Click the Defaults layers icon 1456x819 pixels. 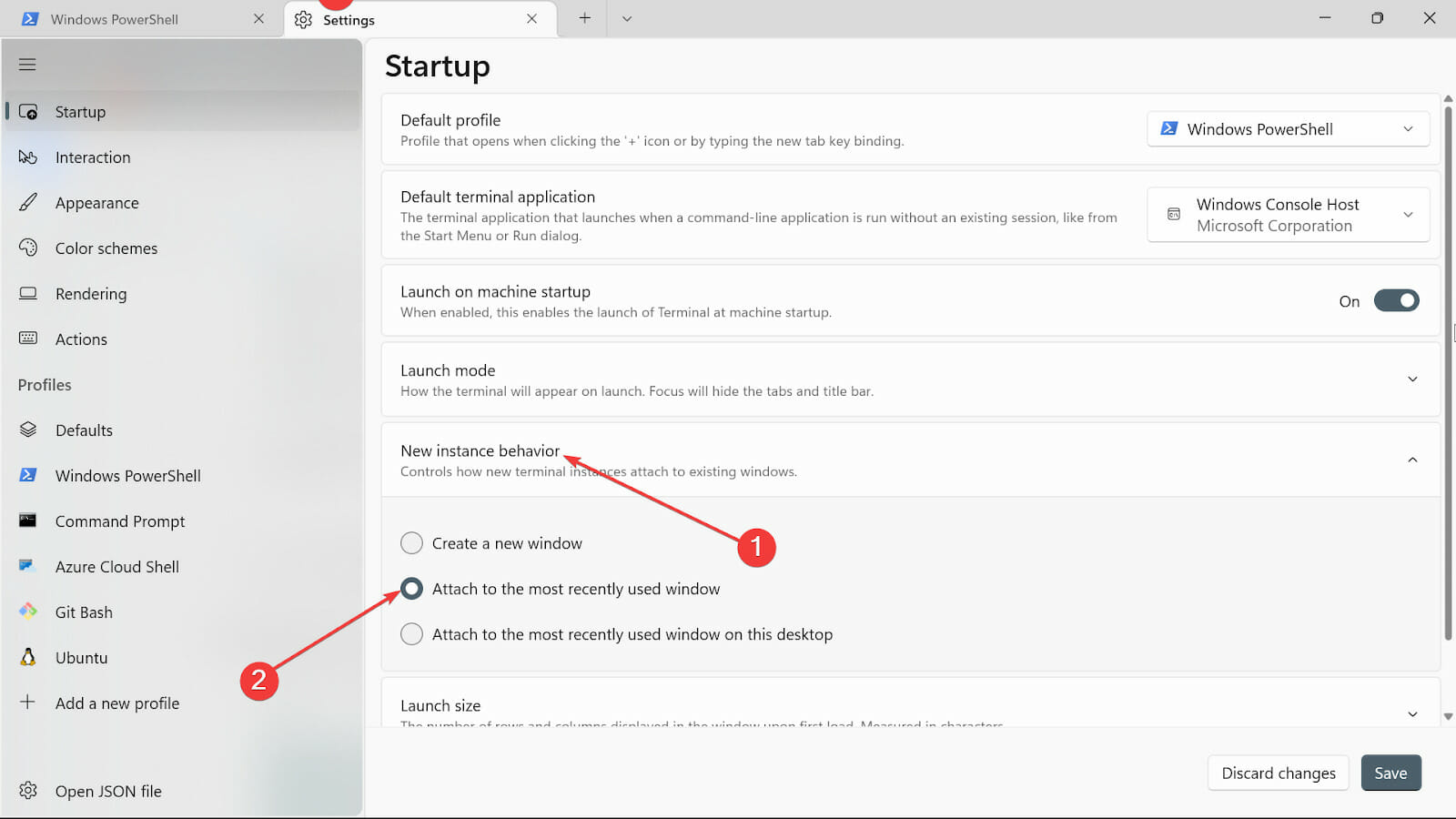[28, 430]
